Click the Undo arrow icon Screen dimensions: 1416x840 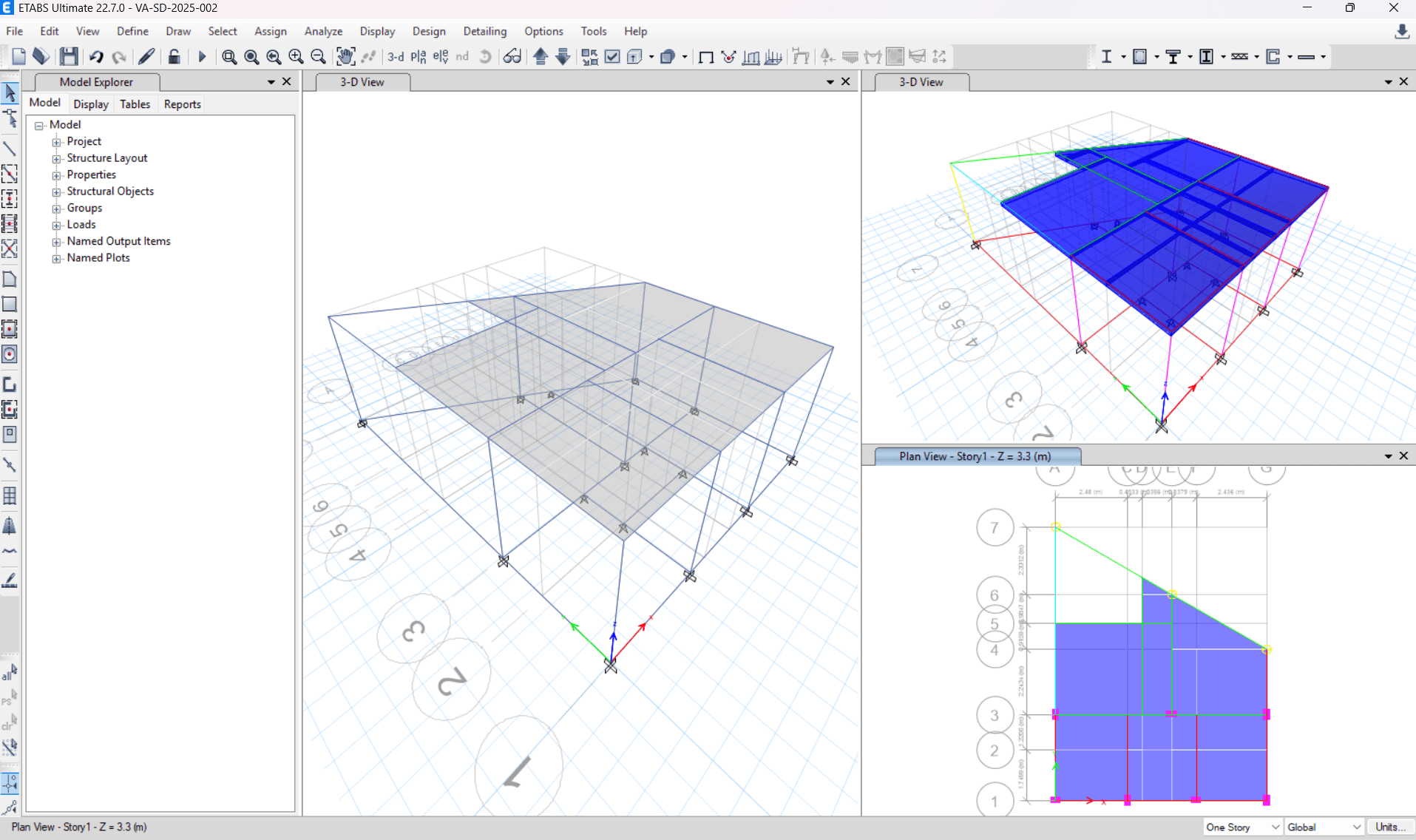click(96, 57)
